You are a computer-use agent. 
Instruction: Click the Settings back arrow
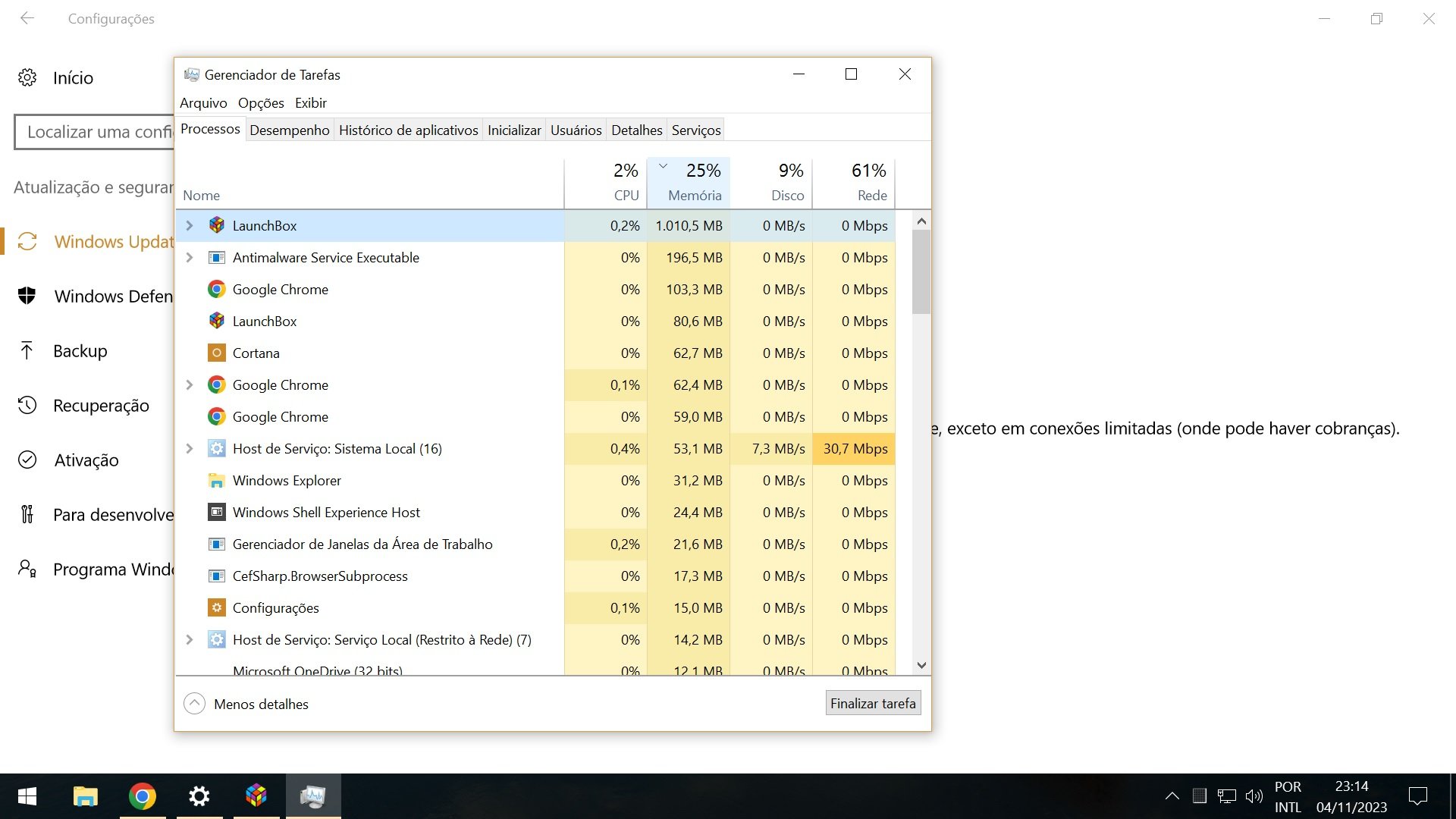[27, 18]
